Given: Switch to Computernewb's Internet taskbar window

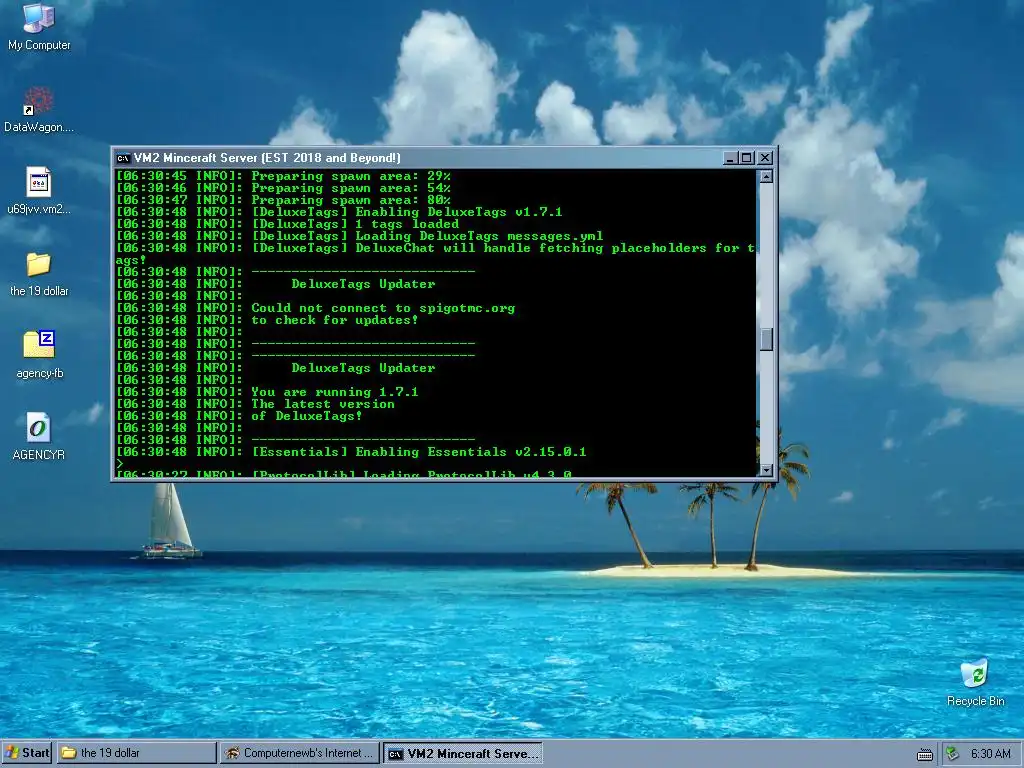Looking at the screenshot, I should point(300,753).
